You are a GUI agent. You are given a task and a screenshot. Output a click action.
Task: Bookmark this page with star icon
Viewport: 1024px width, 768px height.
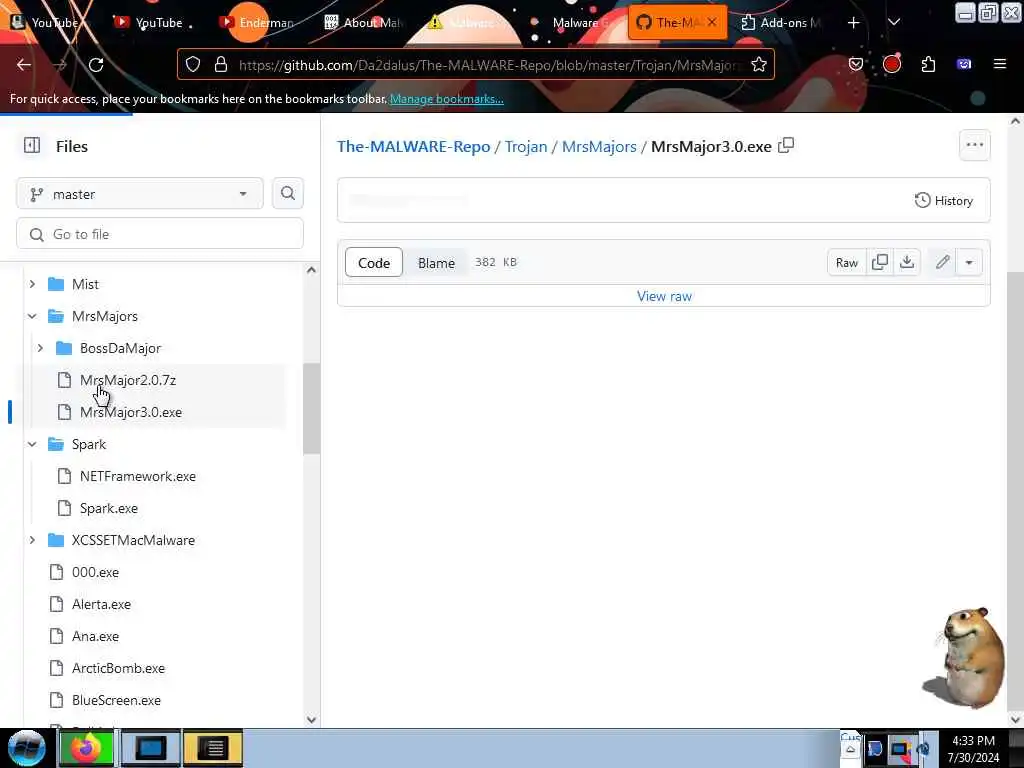[x=758, y=65]
